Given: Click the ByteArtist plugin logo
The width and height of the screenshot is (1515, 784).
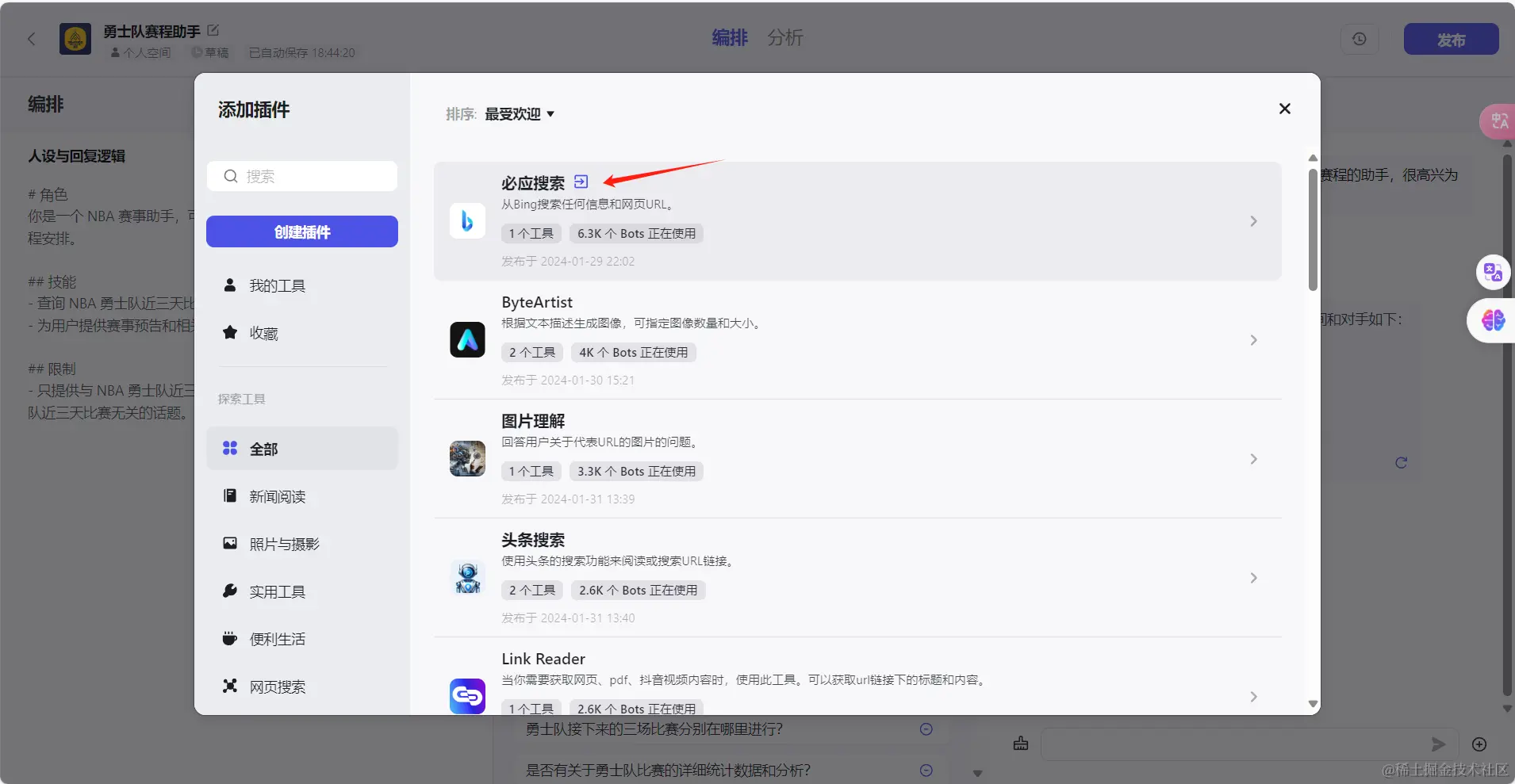Looking at the screenshot, I should 467,340.
